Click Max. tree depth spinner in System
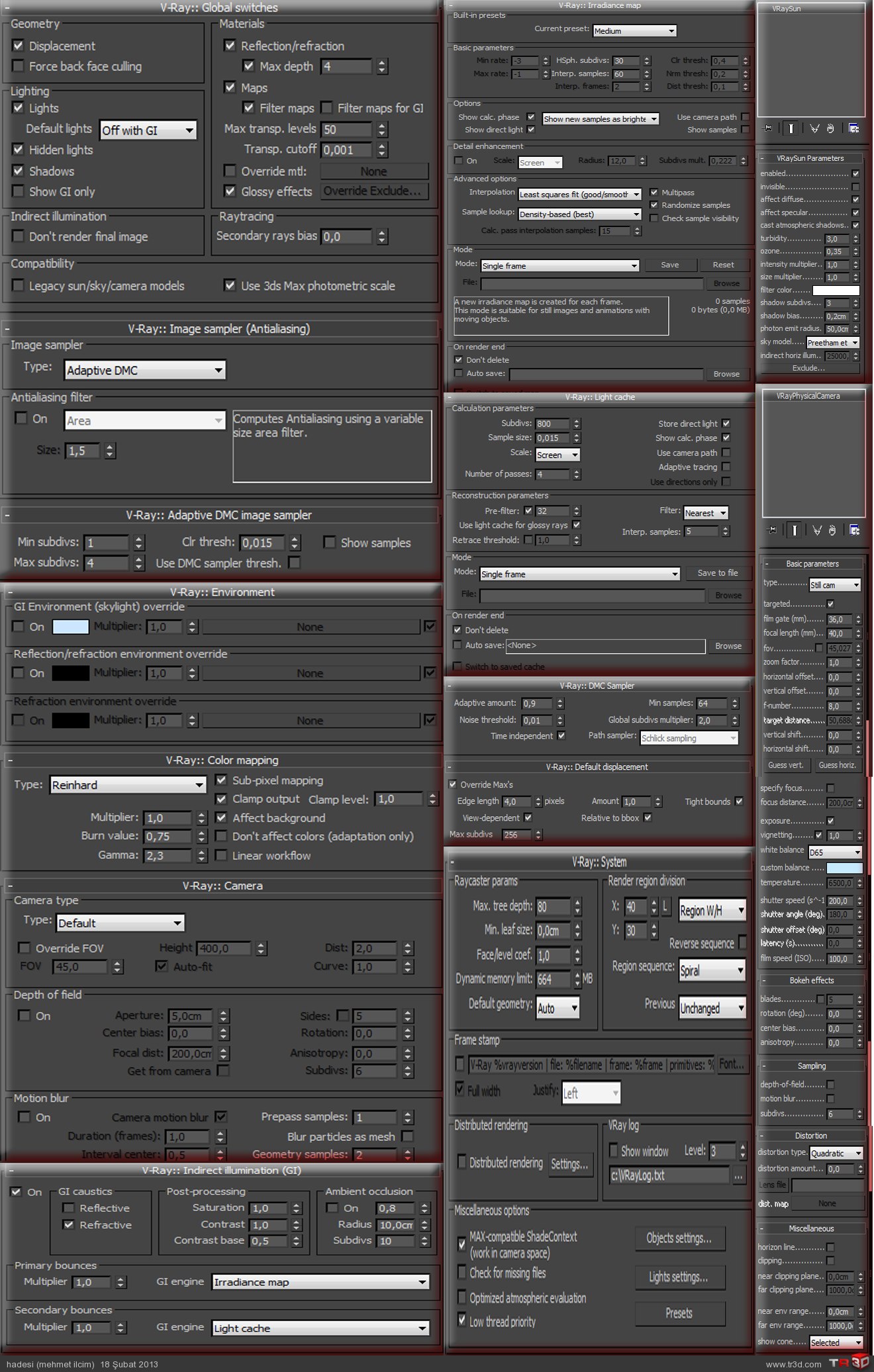This screenshot has height=1372, width=874. click(x=577, y=906)
